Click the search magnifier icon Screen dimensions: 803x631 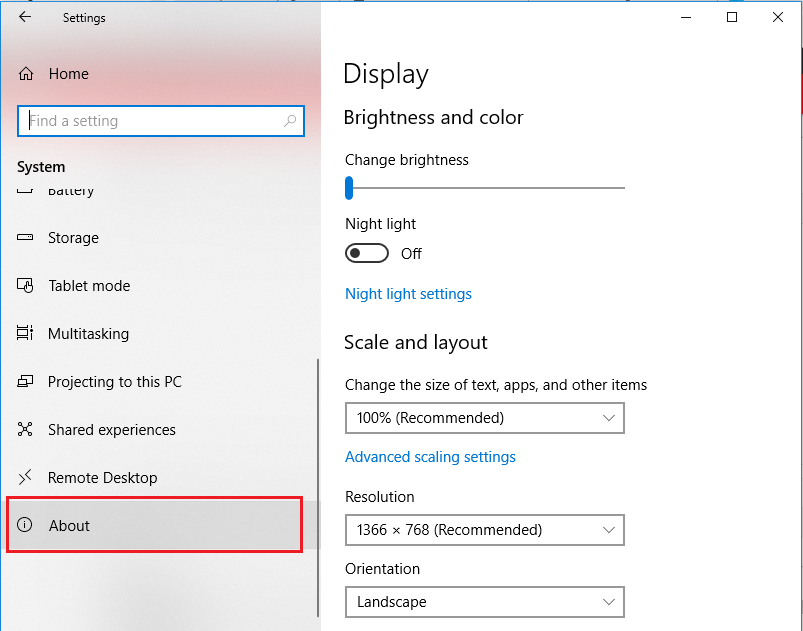coord(290,121)
